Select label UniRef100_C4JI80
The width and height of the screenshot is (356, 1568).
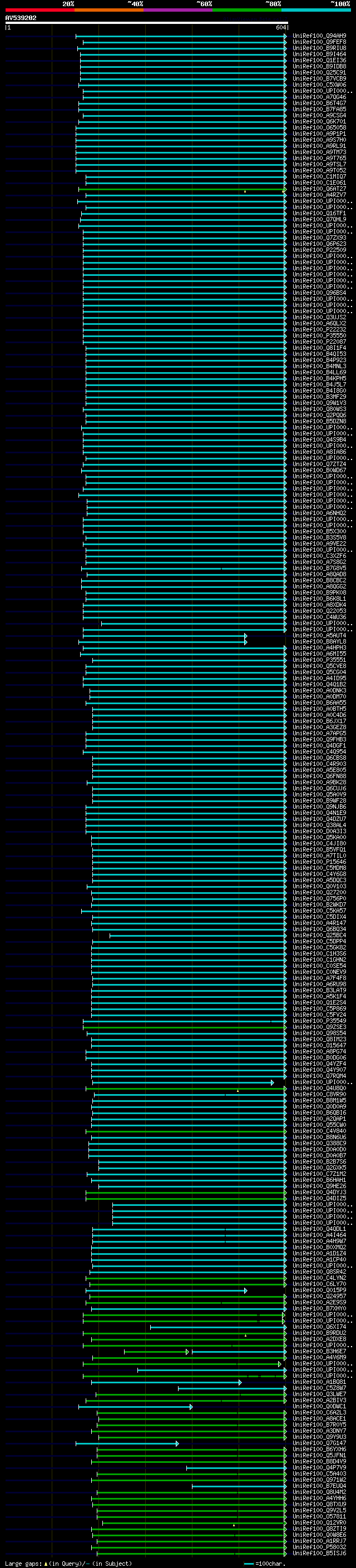[x=319, y=844]
